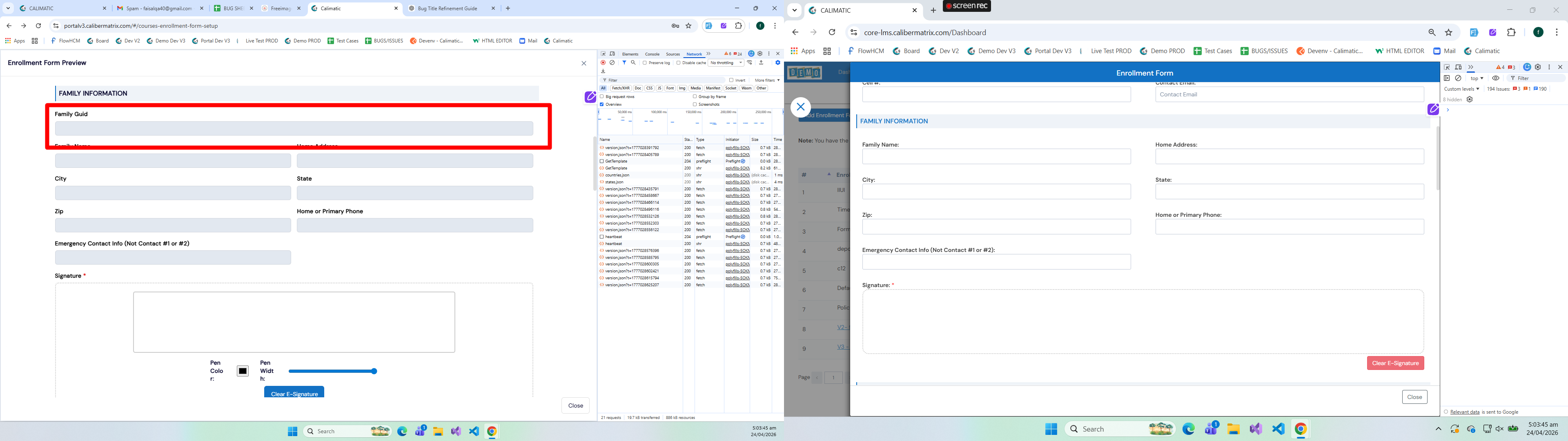This screenshot has width=1568, height=441.
Task: Enable Big request rows checkbox
Action: (602, 97)
